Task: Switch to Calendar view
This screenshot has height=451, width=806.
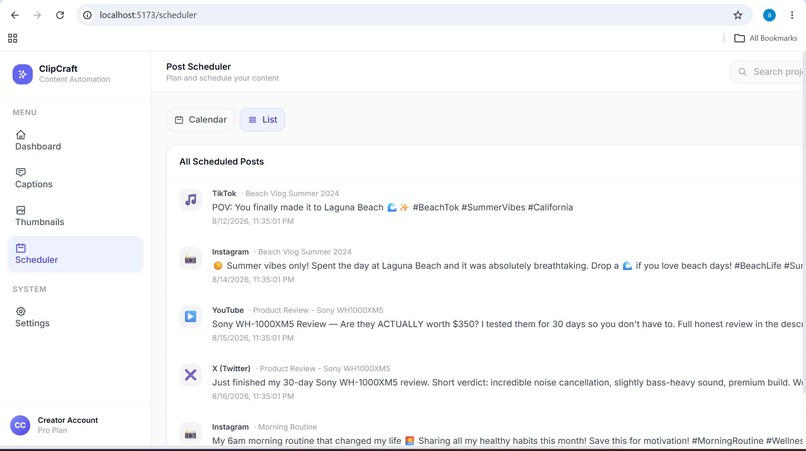Action: tap(200, 120)
